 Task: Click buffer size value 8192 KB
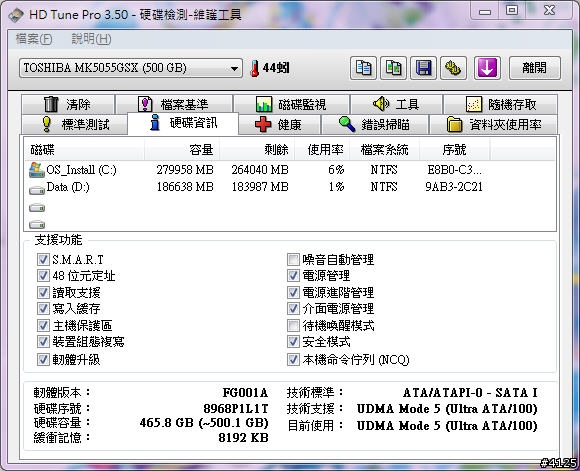[x=243, y=438]
